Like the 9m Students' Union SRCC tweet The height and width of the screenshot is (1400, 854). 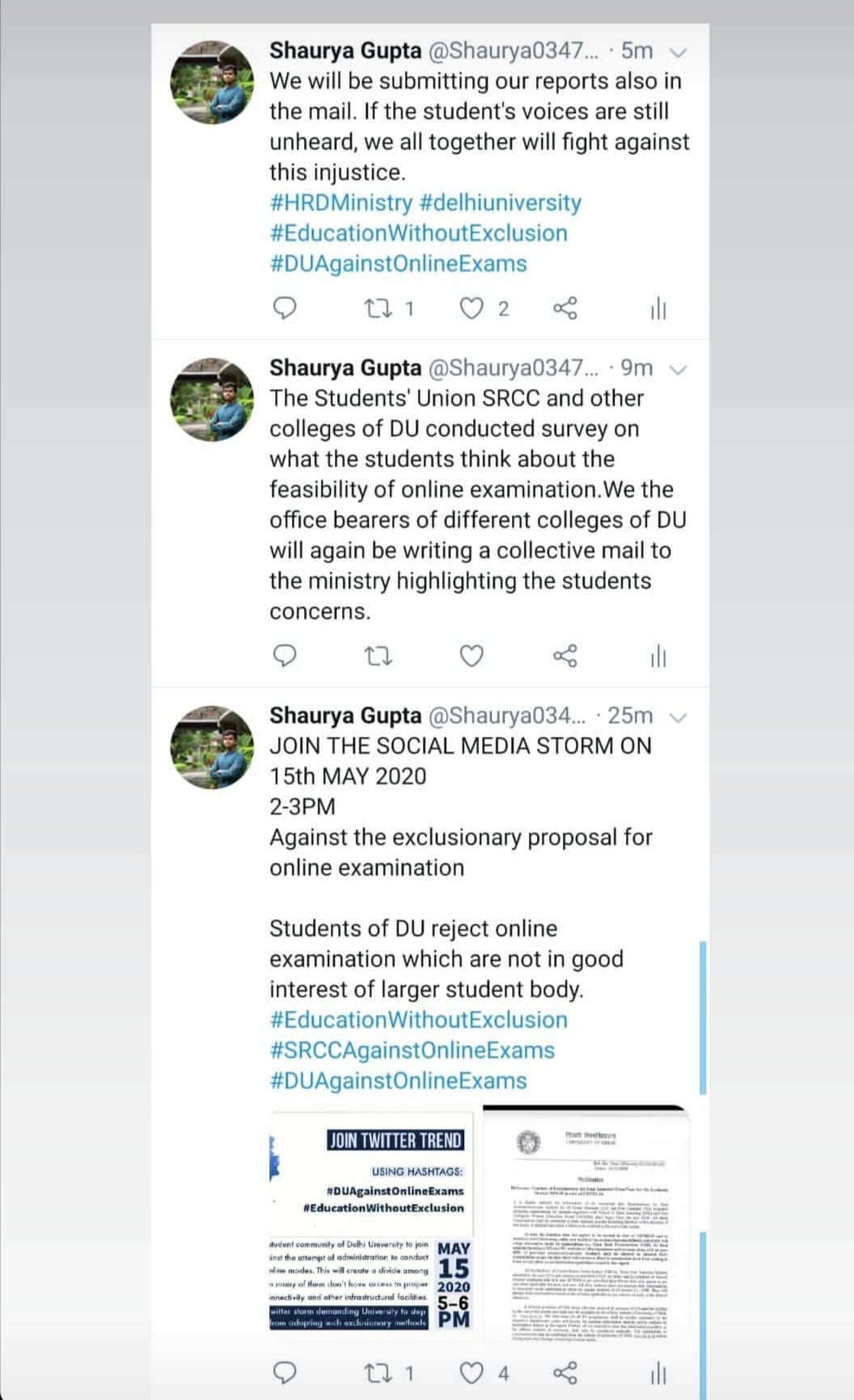pos(471,656)
